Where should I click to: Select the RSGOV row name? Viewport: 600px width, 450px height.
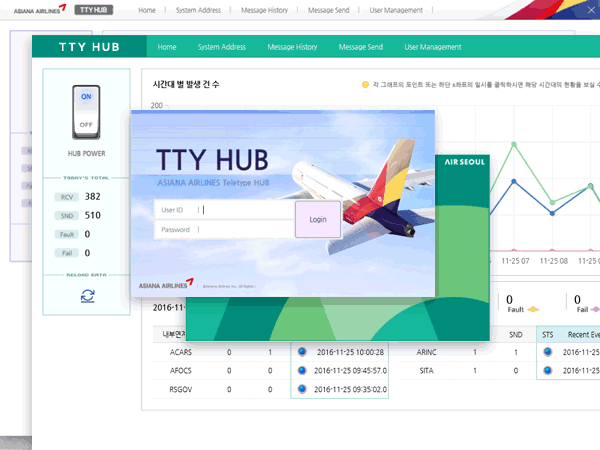pyautogui.click(x=181, y=390)
